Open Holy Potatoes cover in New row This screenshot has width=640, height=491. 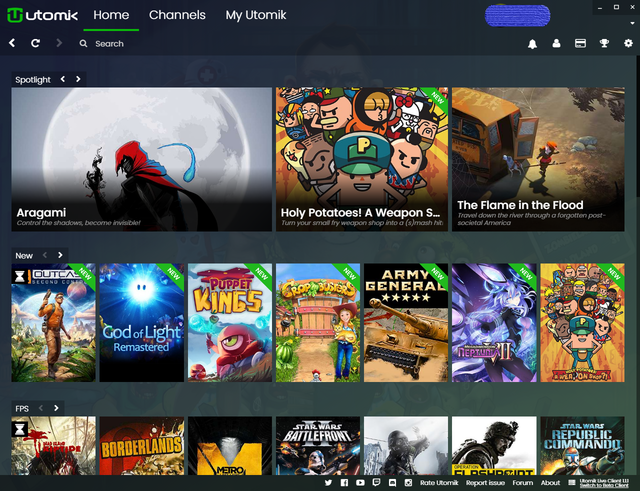coord(582,322)
